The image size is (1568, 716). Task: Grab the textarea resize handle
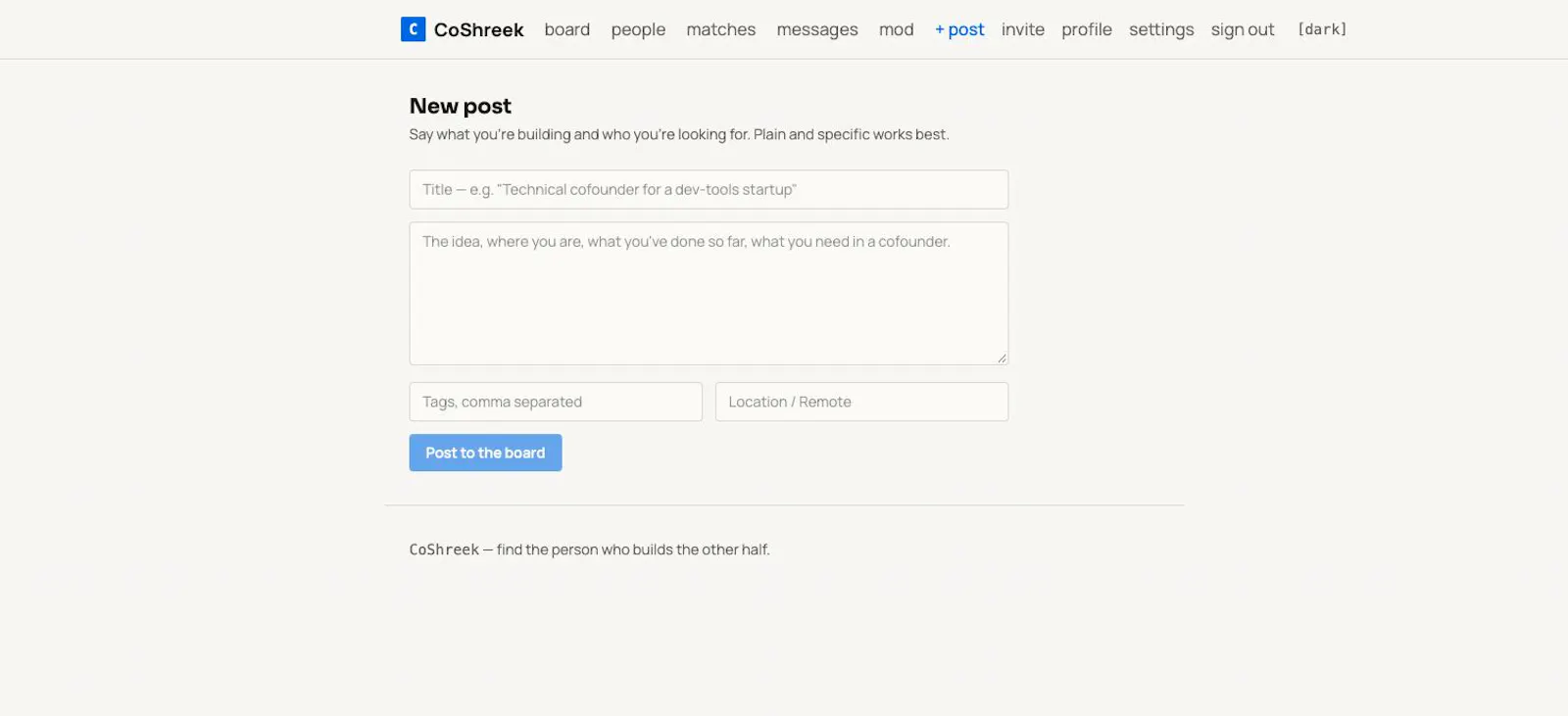pyautogui.click(x=1002, y=358)
